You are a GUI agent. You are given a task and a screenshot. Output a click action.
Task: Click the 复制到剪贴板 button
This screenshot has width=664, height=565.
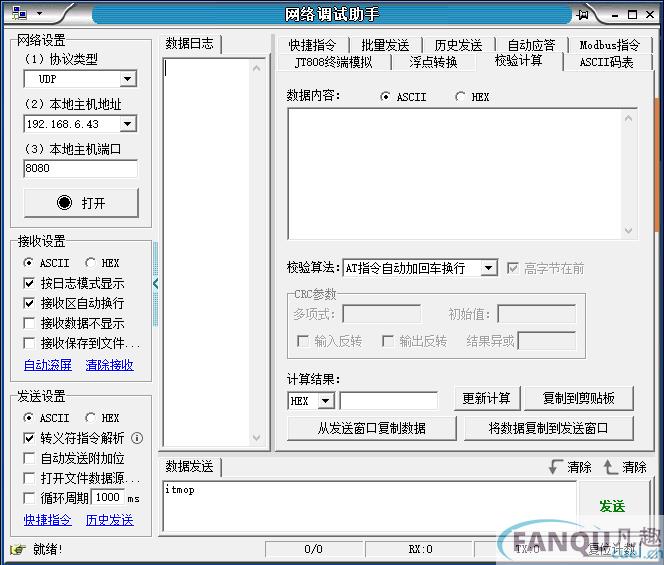578,398
